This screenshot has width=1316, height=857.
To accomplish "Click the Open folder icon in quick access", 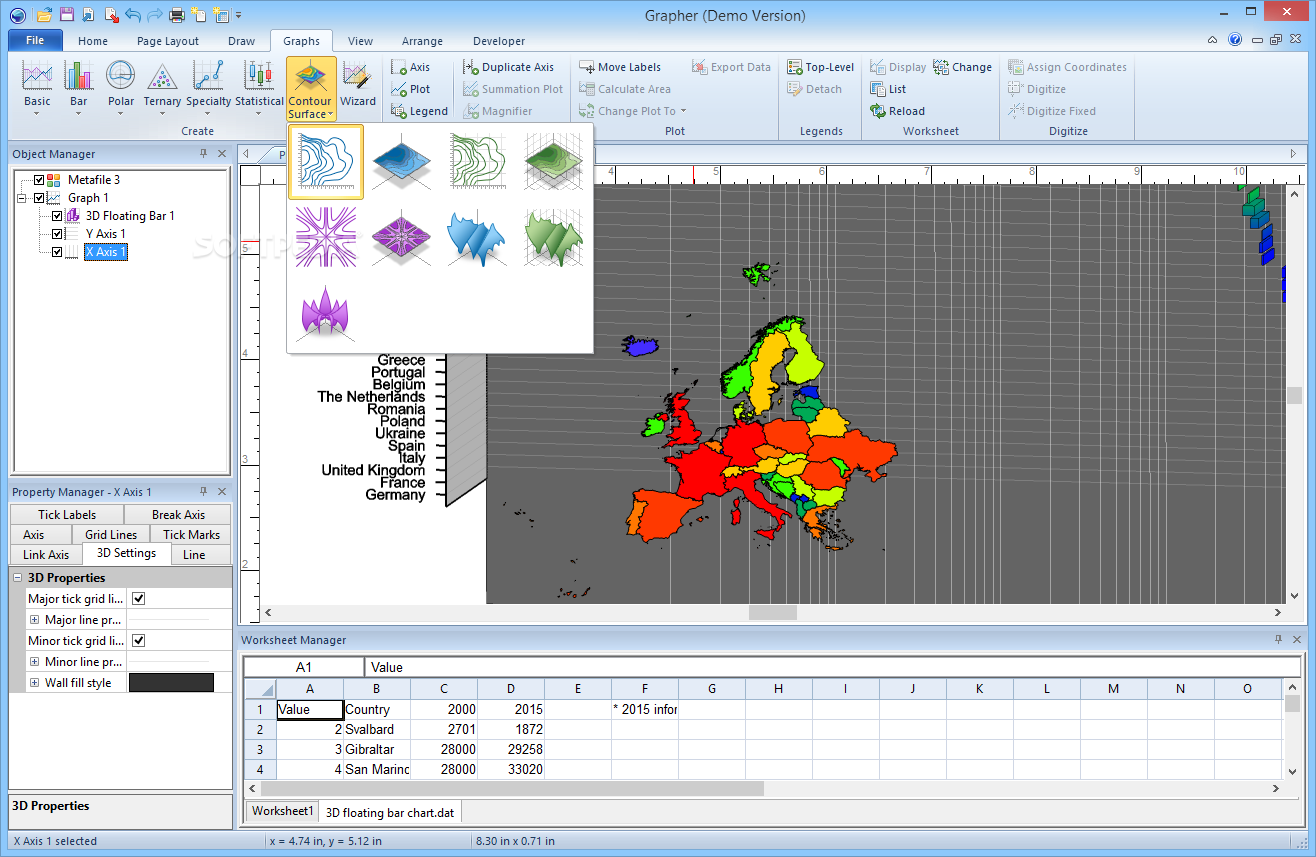I will [x=43, y=15].
